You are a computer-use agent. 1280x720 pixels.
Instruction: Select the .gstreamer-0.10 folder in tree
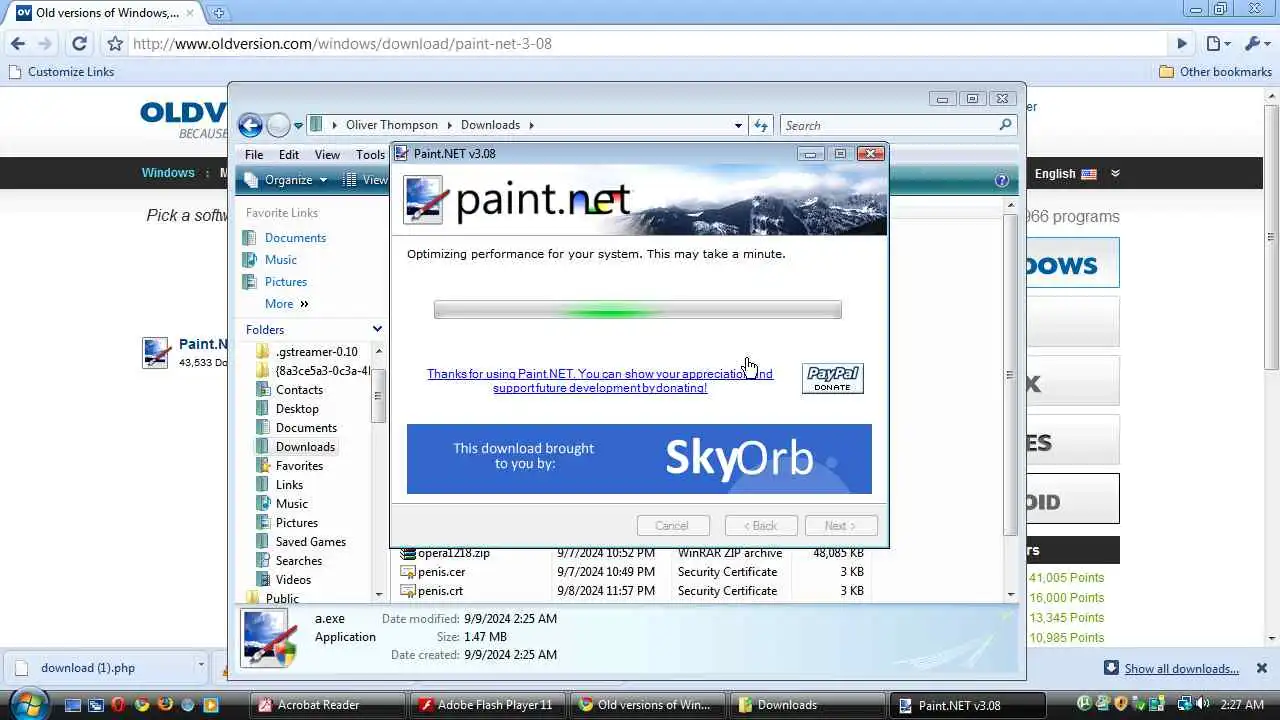point(306,352)
